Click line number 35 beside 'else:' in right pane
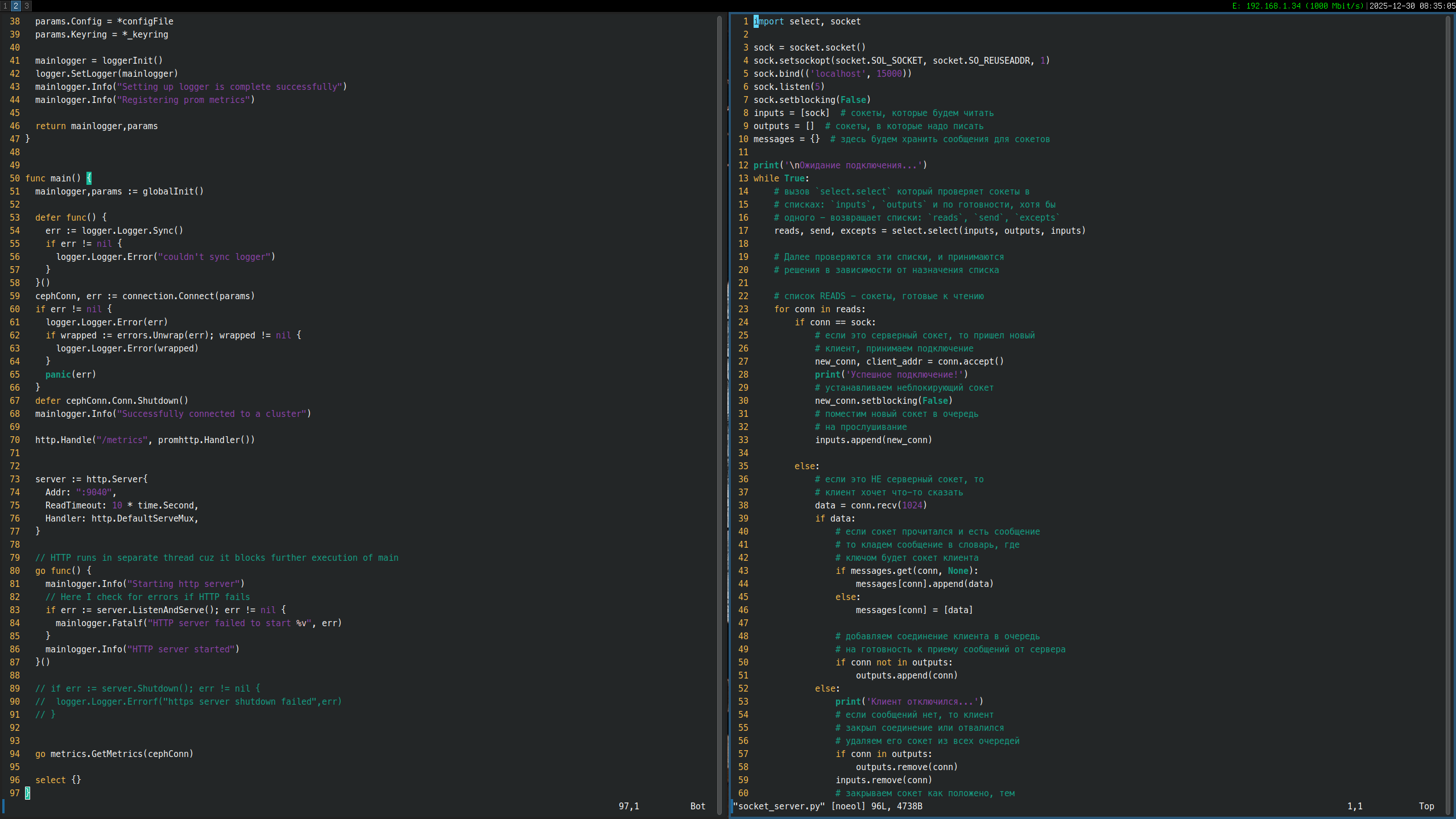This screenshot has height=819, width=1456. (743, 466)
